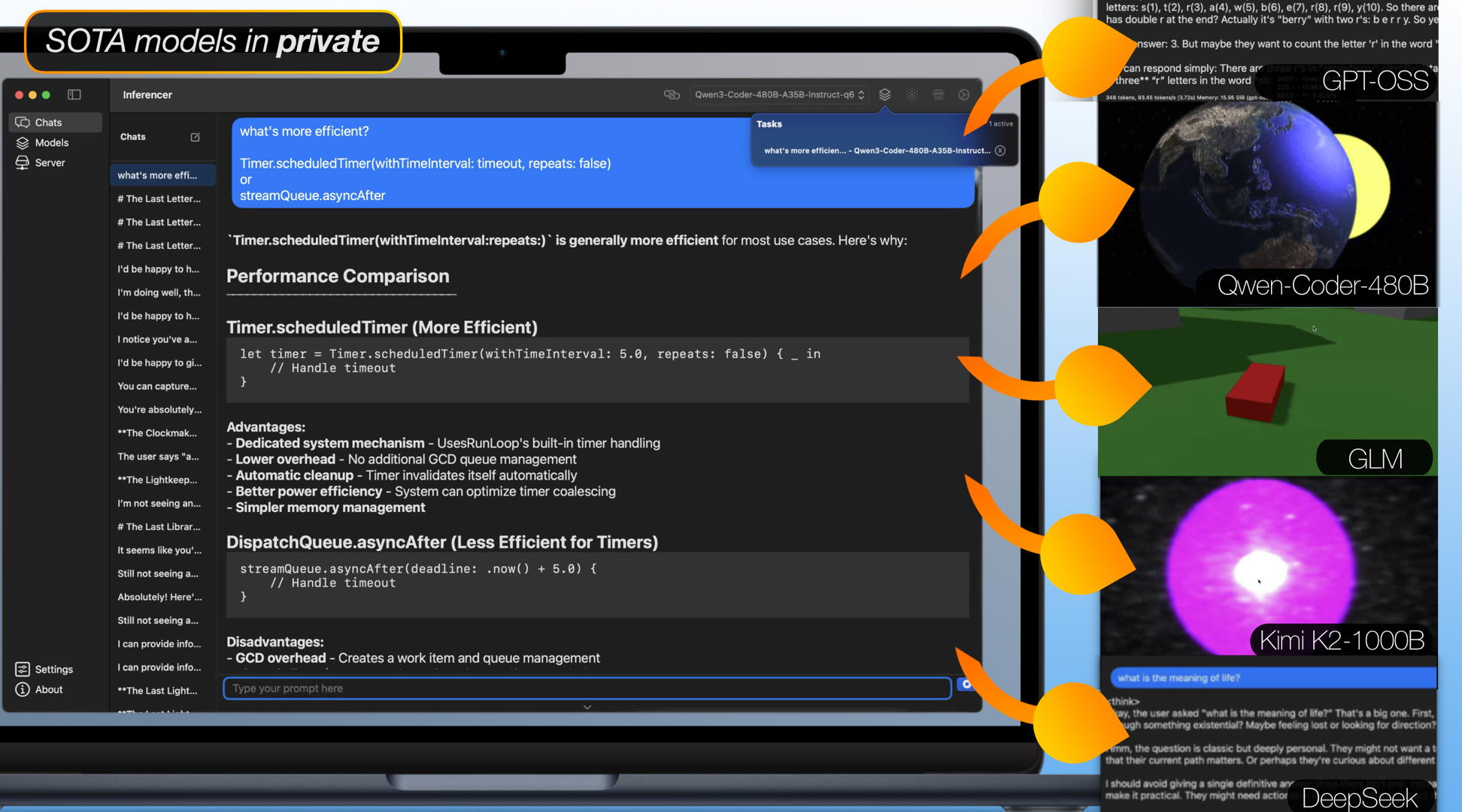Click the unlinked chain icon
The width and height of the screenshot is (1462, 812).
(672, 95)
